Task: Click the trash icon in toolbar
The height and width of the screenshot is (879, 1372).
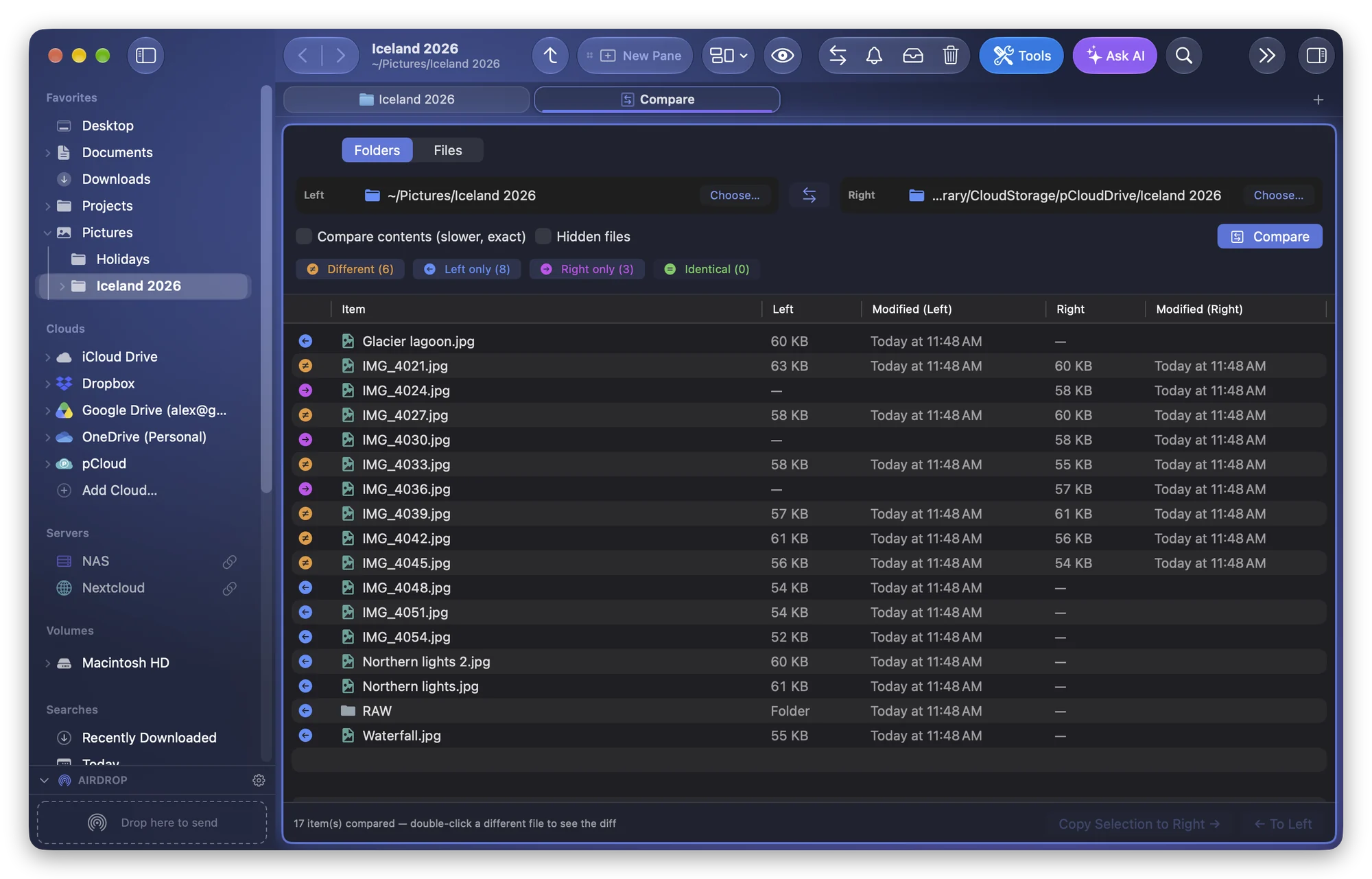Action: (x=950, y=56)
